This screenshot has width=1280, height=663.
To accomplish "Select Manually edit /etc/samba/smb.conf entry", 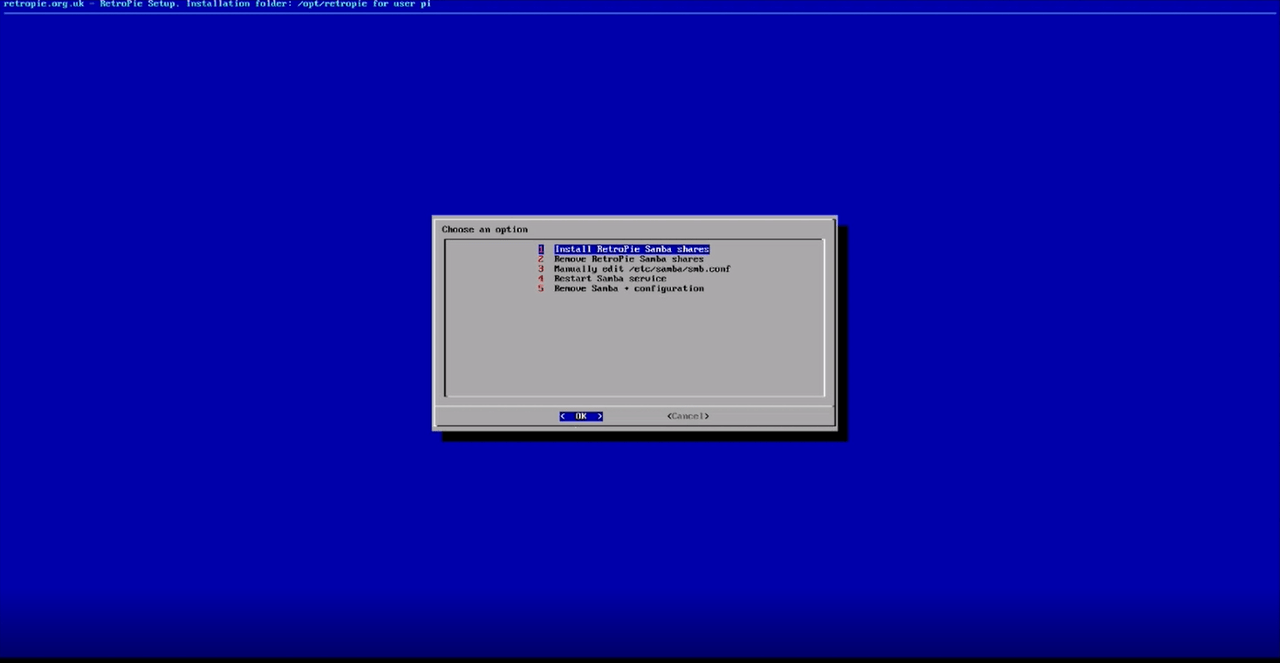I will tap(642, 269).
